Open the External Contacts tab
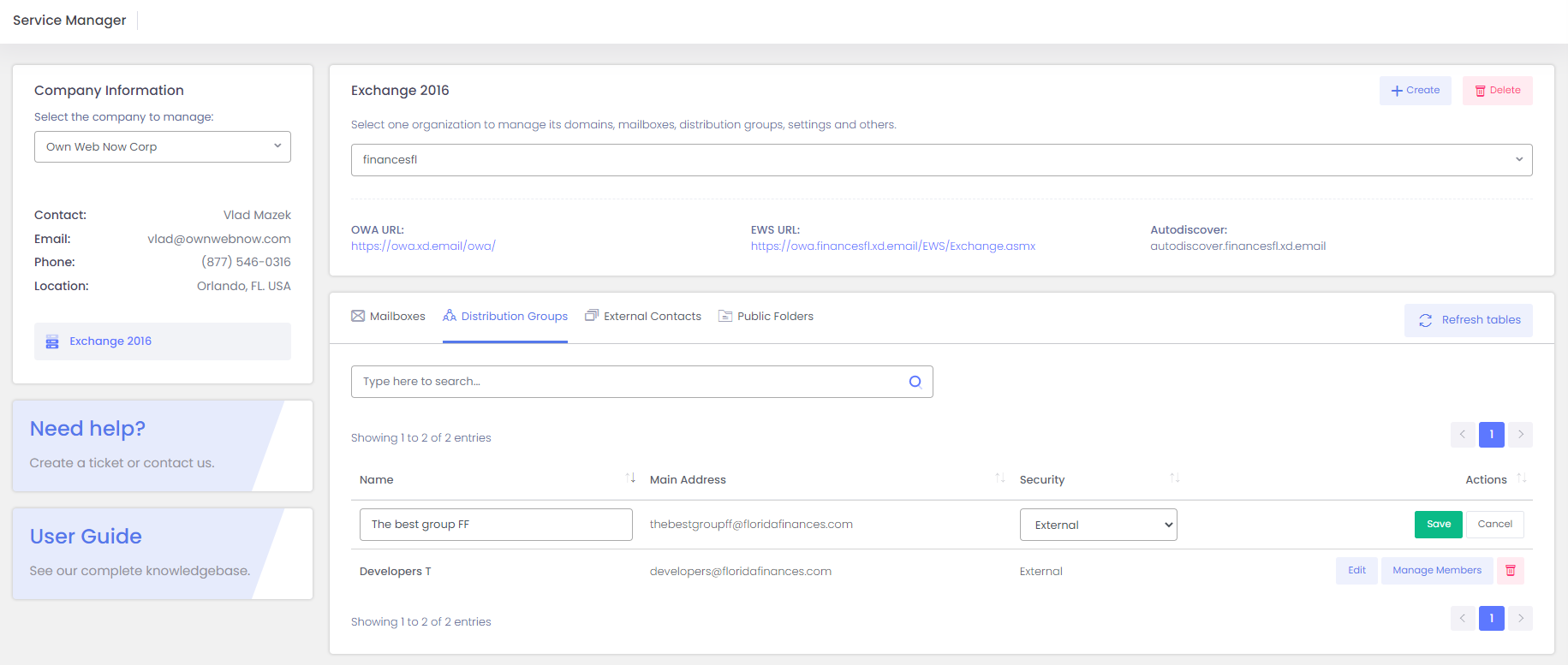This screenshot has width=1568, height=665. click(x=643, y=317)
